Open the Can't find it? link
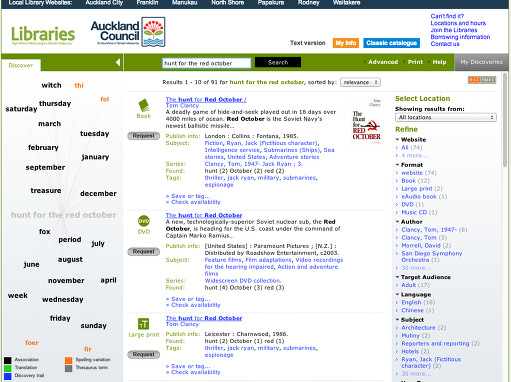 coord(447,16)
